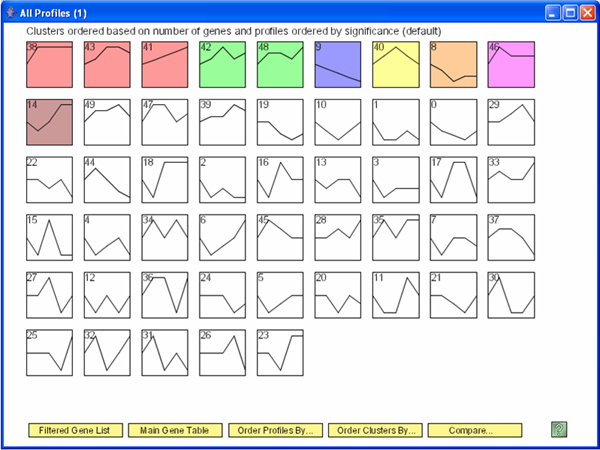Image resolution: width=600 pixels, height=450 pixels.
Task: Open profile 23 thumbnail
Action: click(x=279, y=352)
